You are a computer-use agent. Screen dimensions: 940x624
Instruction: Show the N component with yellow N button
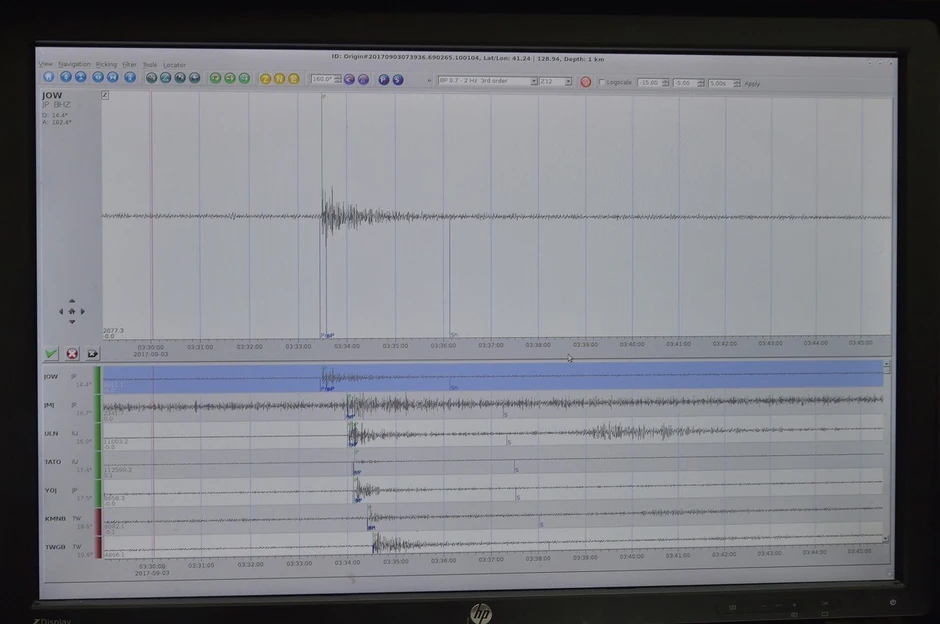point(279,78)
